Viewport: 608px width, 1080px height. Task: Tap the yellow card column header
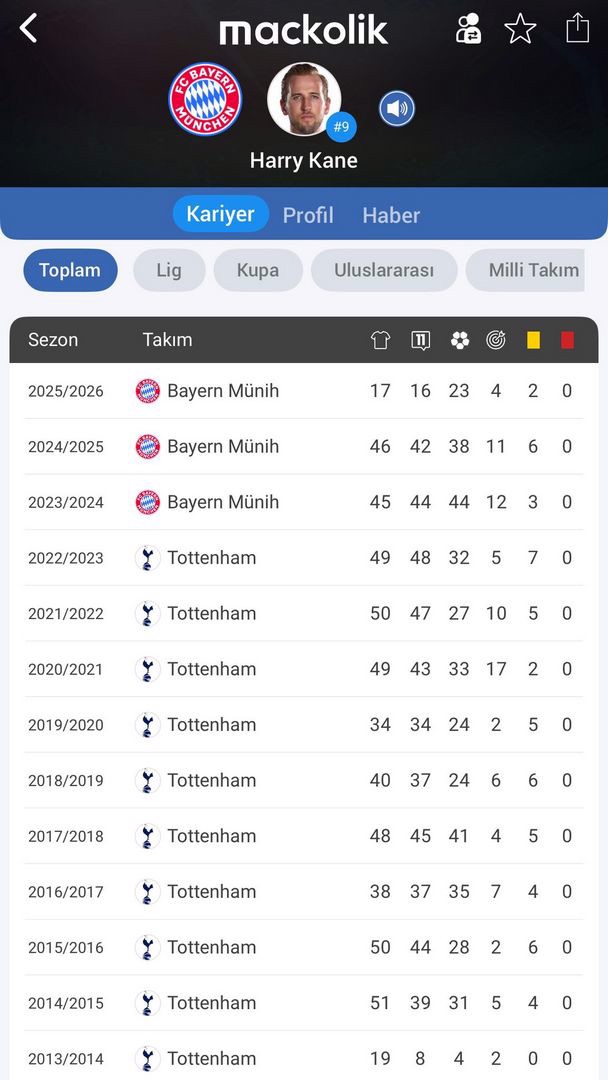click(x=533, y=340)
